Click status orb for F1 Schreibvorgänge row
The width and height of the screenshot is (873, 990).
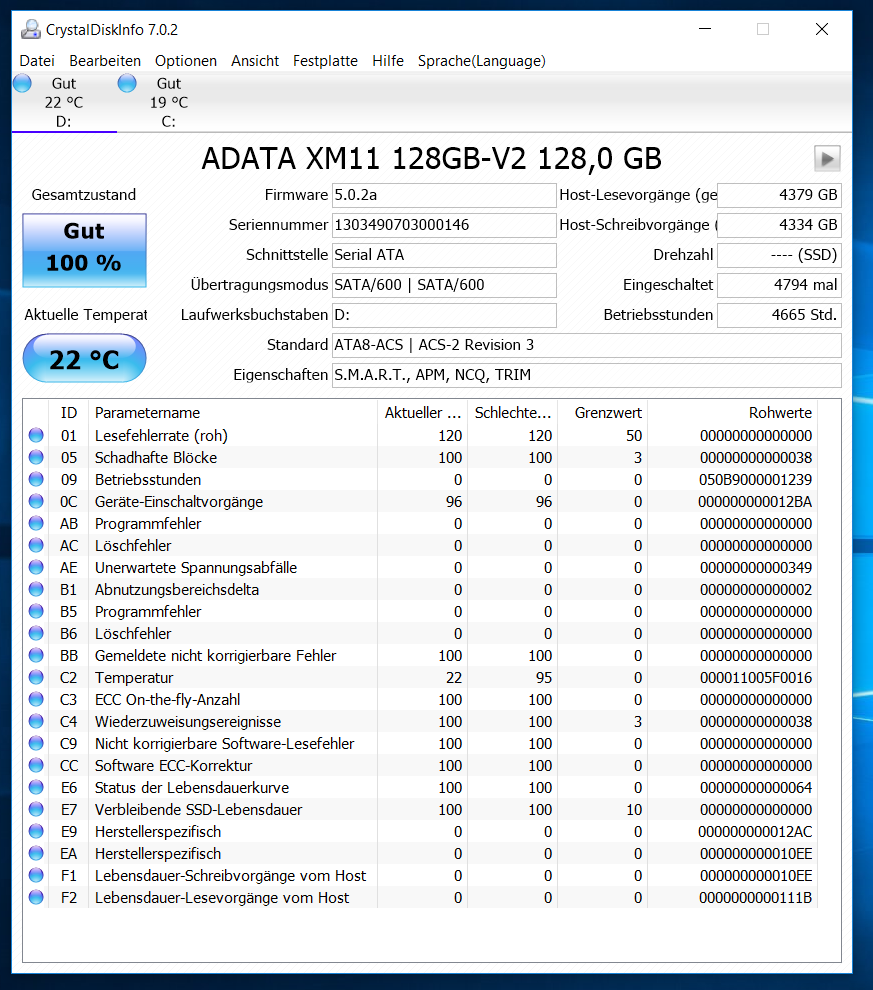(x=36, y=875)
